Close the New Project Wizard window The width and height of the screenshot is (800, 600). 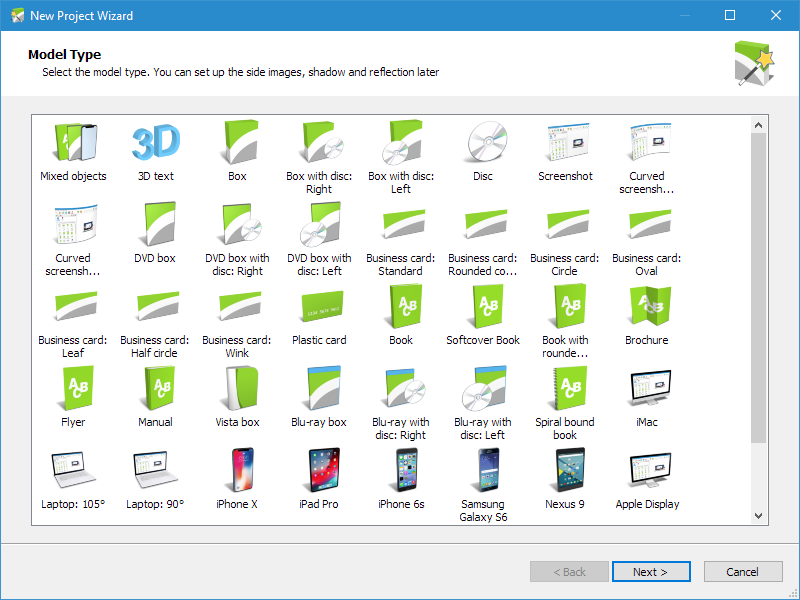click(776, 15)
